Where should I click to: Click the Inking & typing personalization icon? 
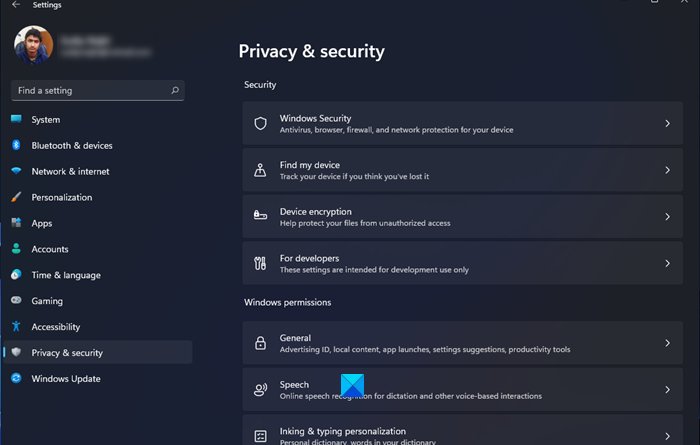pos(260,436)
